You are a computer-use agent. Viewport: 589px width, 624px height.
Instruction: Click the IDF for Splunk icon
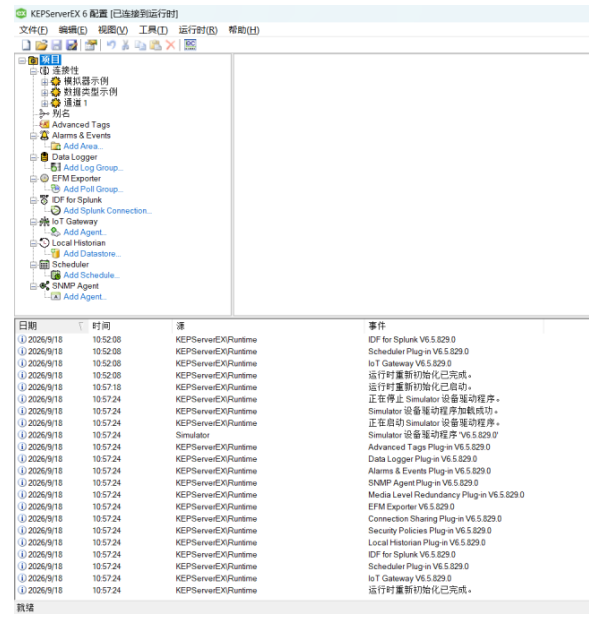pyautogui.click(x=44, y=200)
